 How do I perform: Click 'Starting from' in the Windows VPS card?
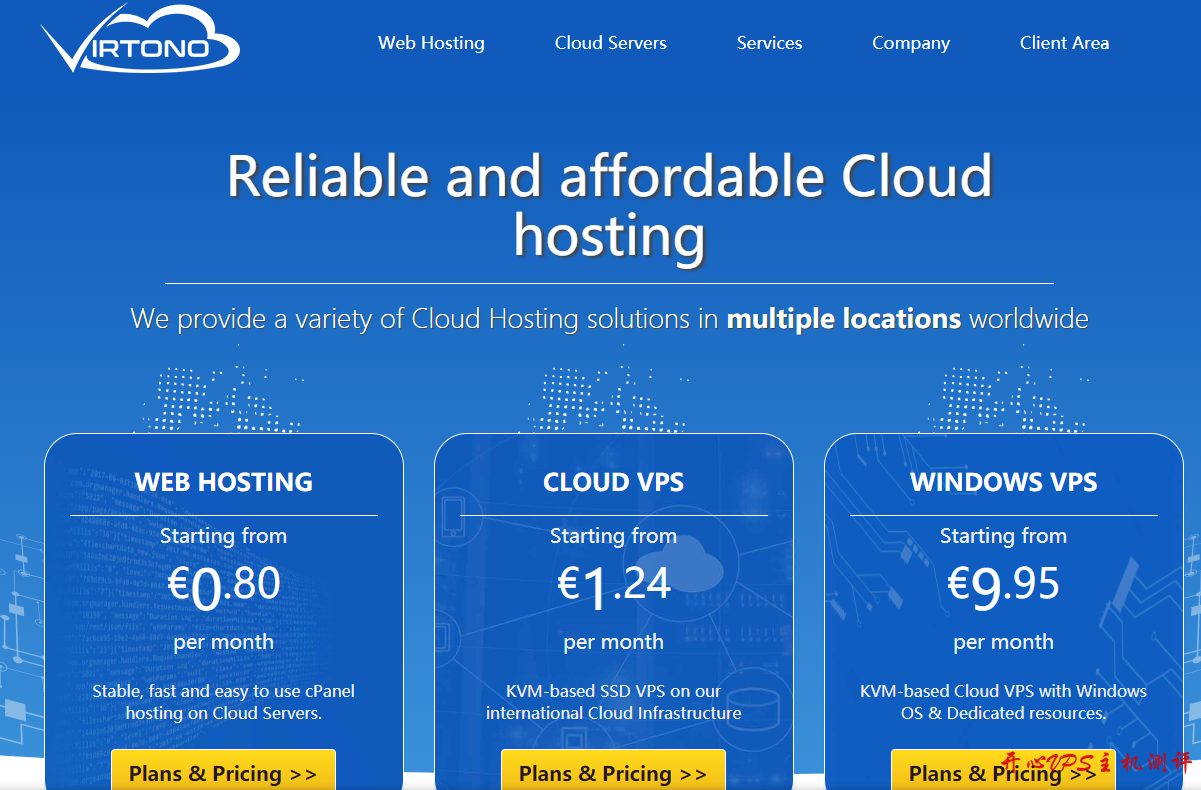click(x=1004, y=536)
